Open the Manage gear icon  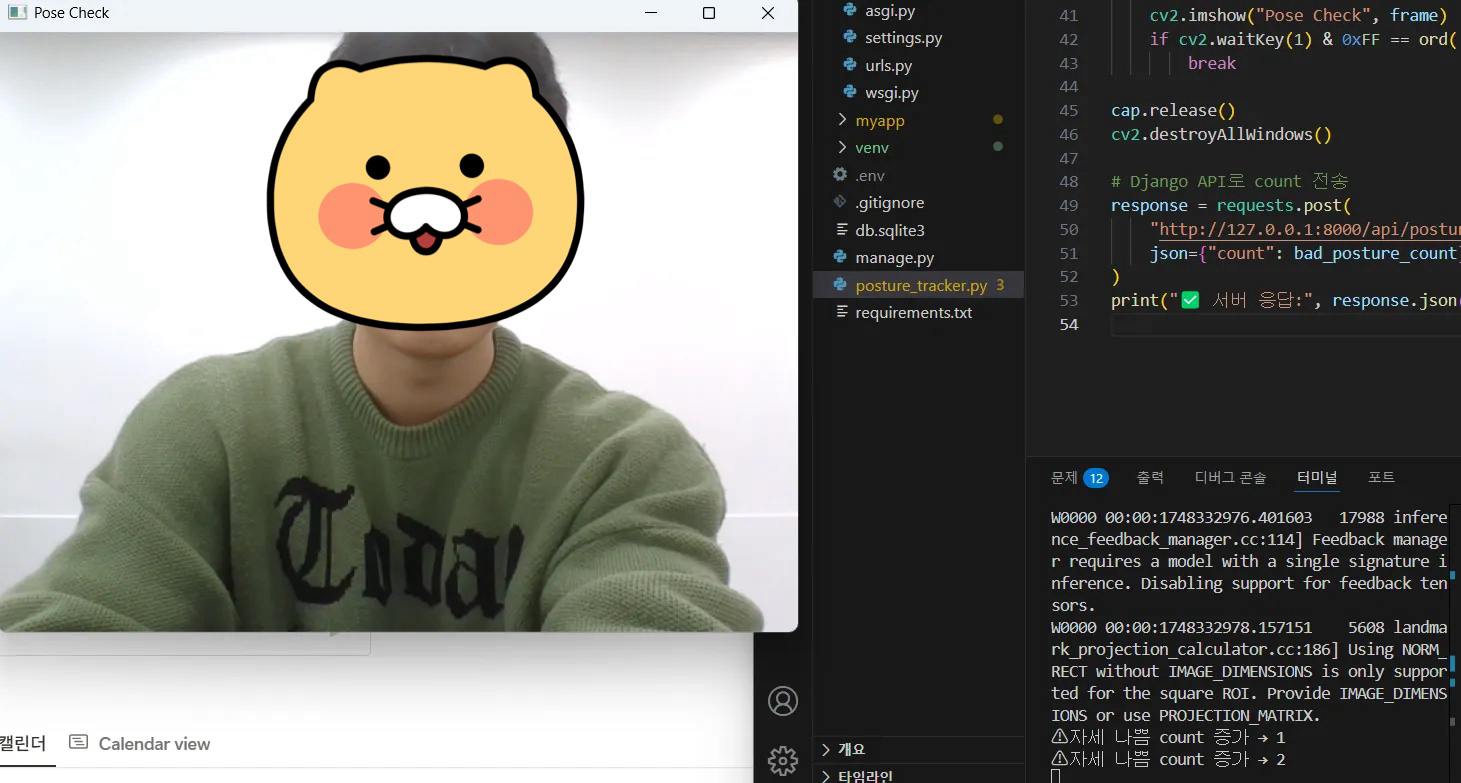(x=783, y=761)
